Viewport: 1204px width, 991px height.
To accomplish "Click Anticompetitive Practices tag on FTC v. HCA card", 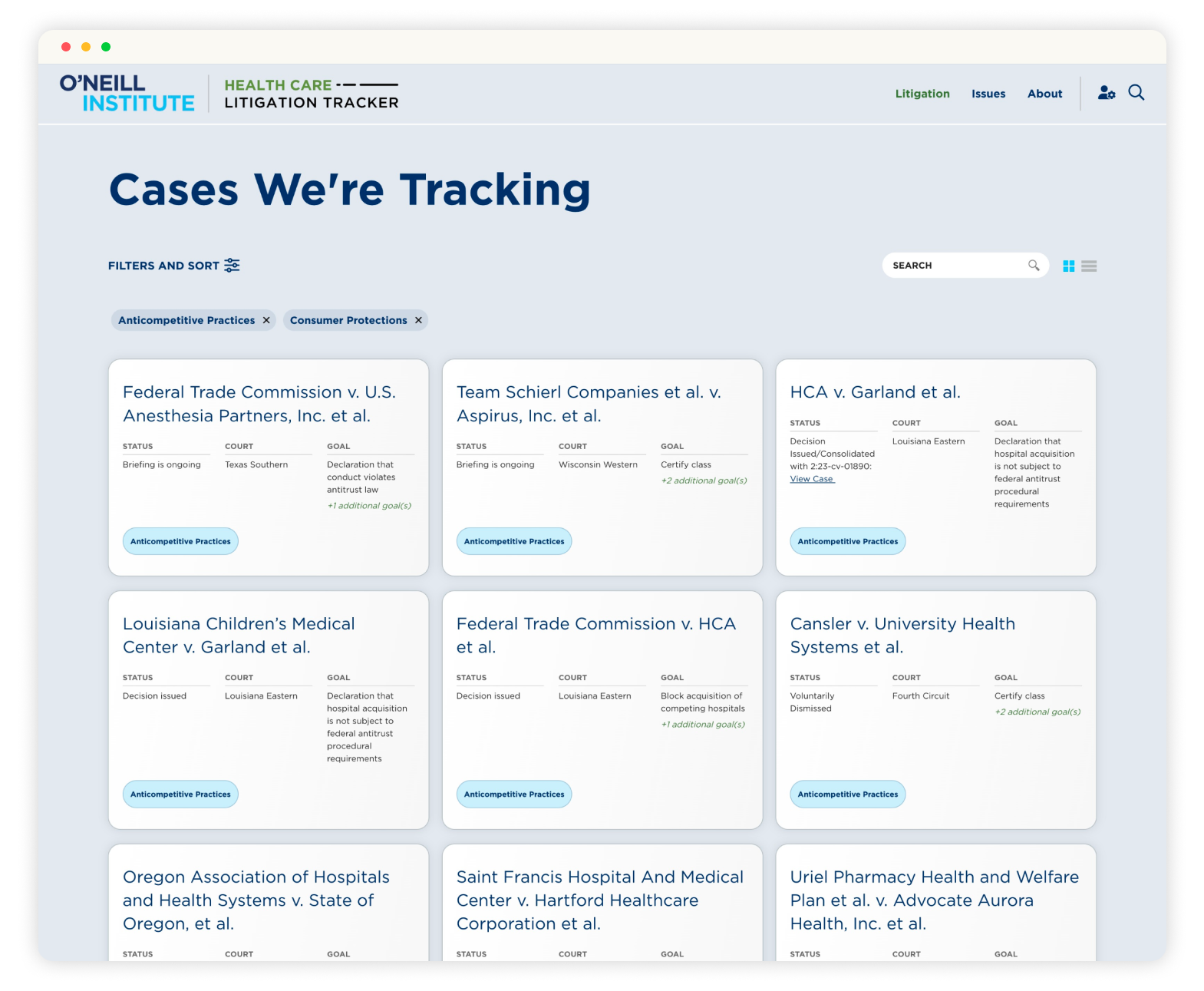I will tap(514, 794).
